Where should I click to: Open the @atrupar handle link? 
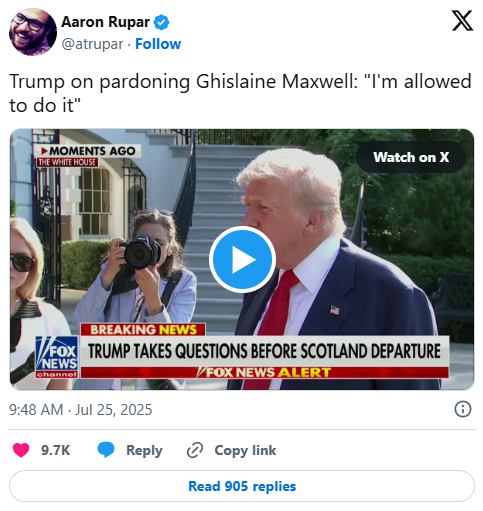[x=92, y=44]
